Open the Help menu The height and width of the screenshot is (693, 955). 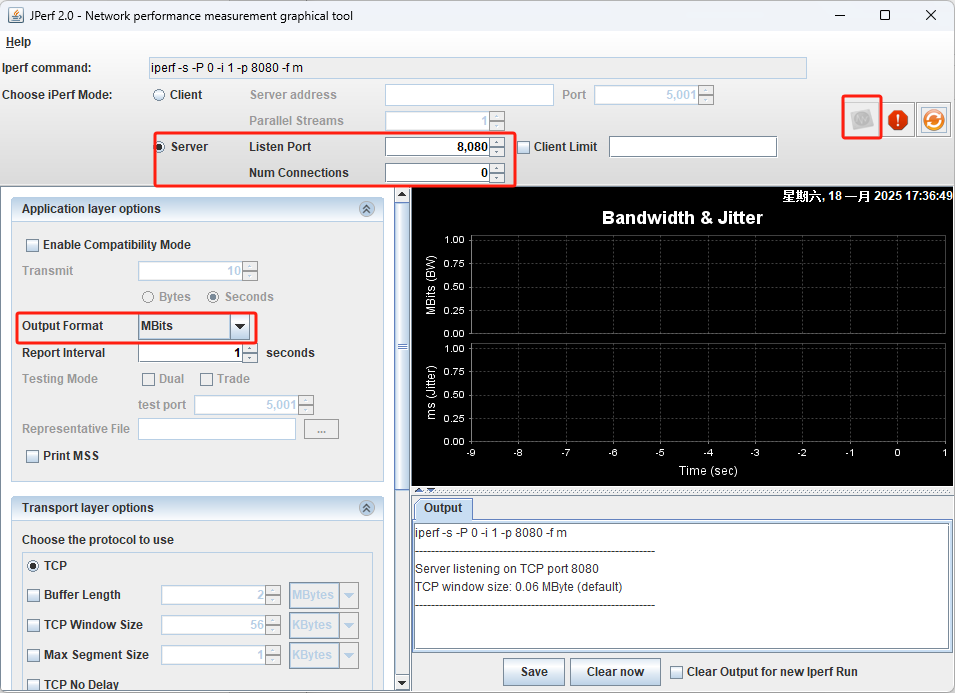coord(19,42)
